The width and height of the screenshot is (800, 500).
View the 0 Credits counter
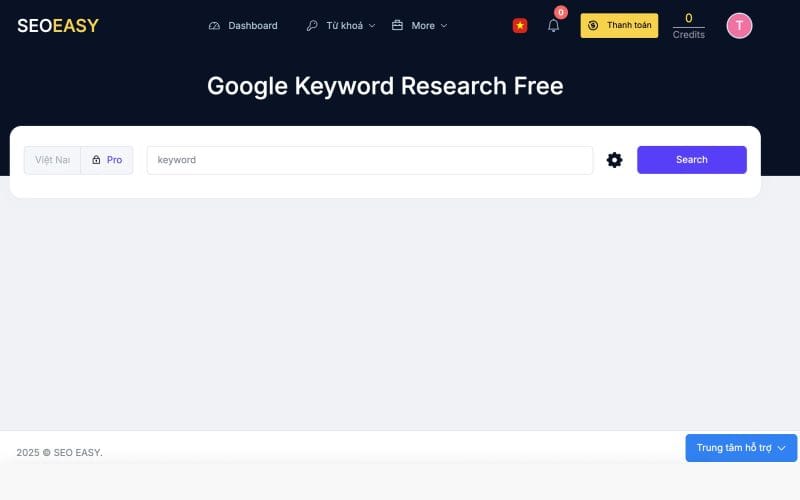[688, 26]
